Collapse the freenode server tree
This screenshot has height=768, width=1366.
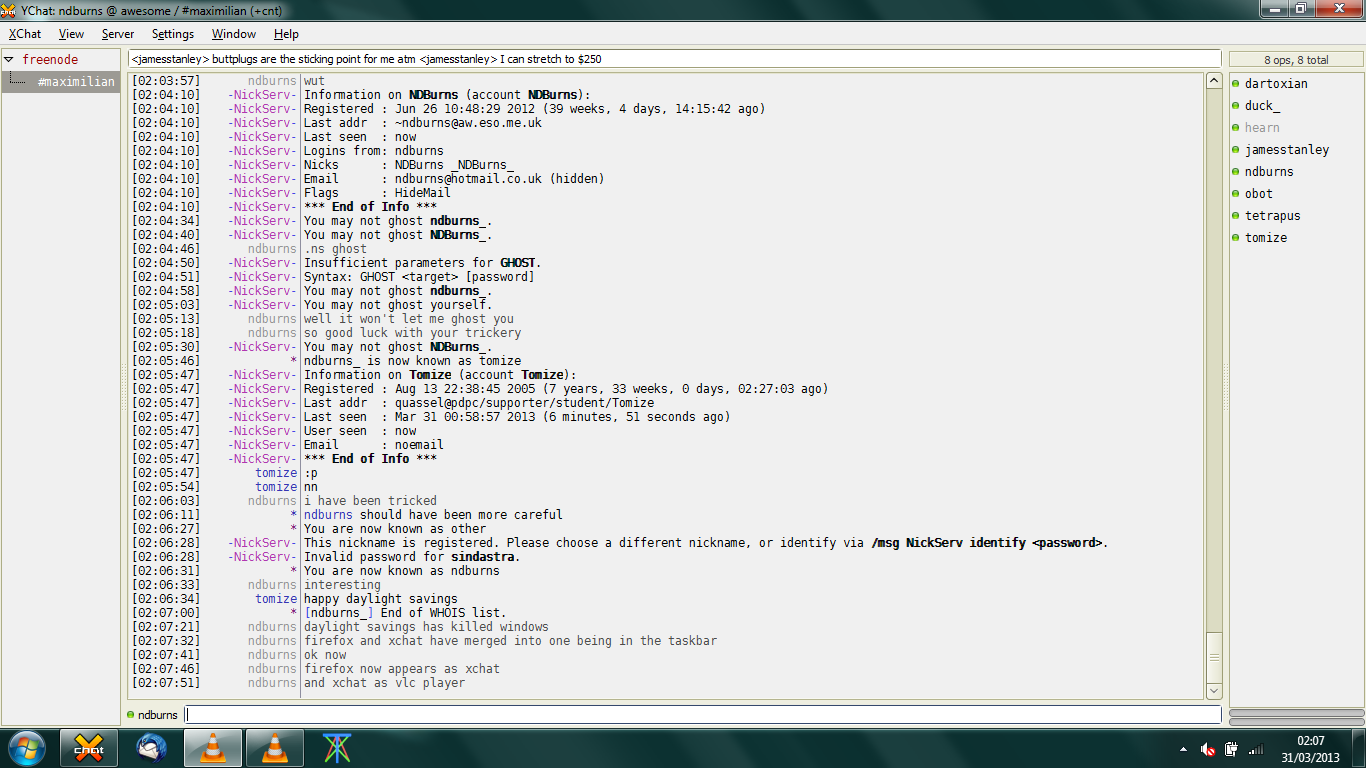(9, 60)
